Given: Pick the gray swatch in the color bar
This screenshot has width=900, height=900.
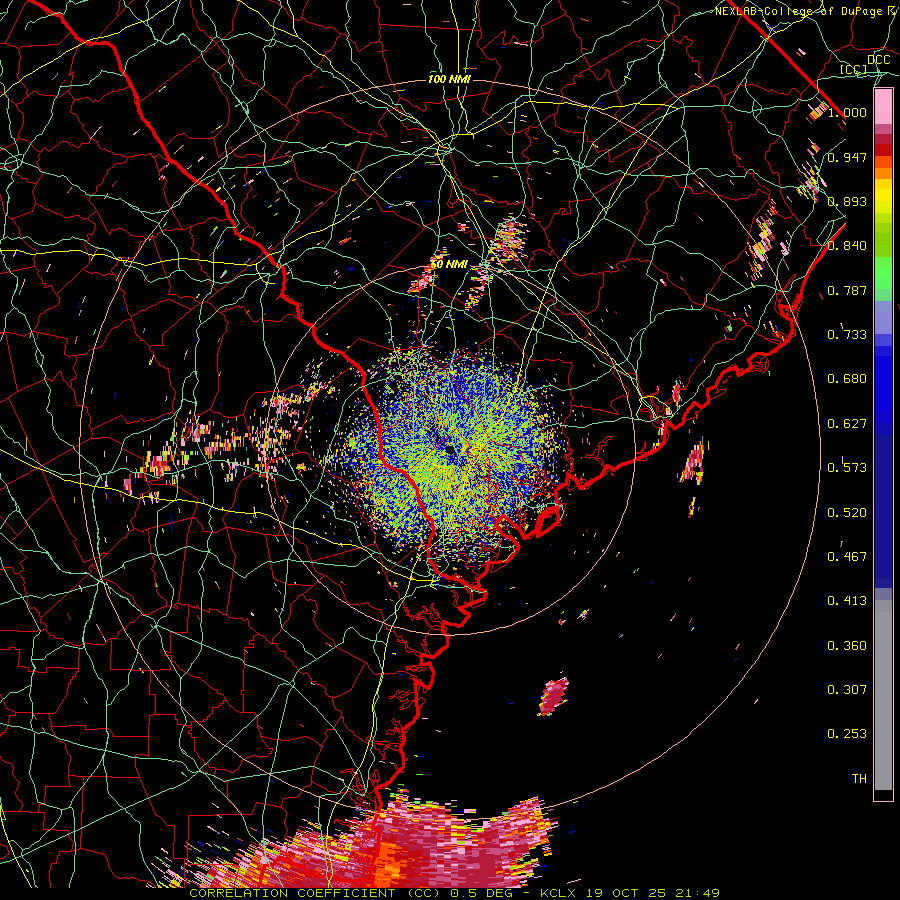Looking at the screenshot, I should [883, 695].
